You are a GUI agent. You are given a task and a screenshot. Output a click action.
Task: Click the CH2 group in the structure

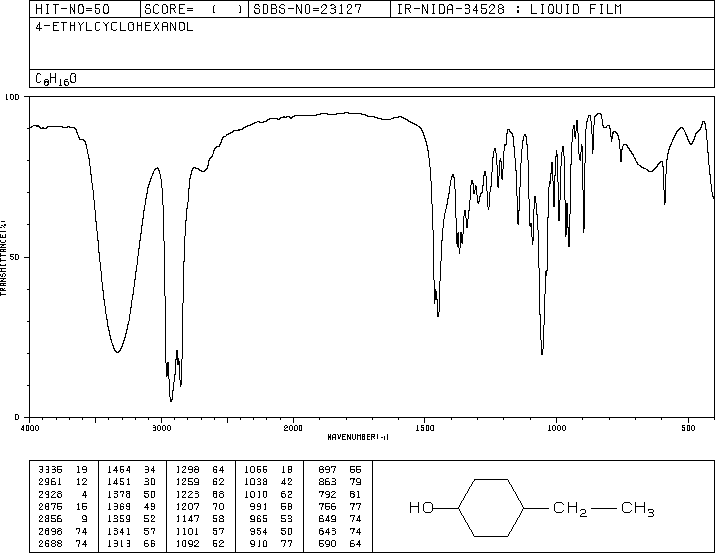[570, 509]
